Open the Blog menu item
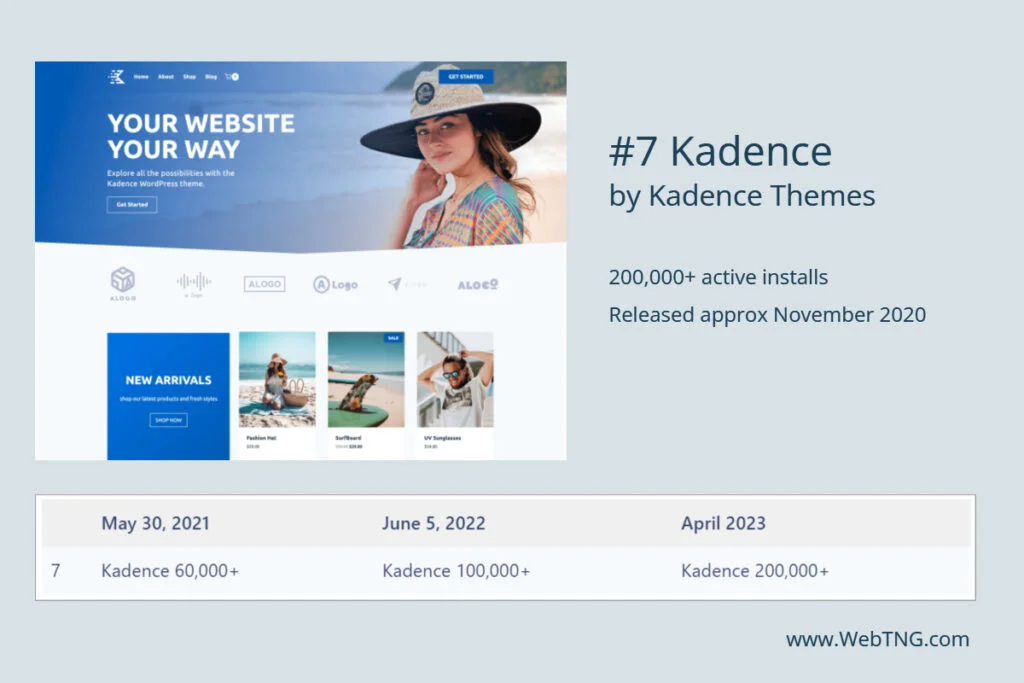Screen dimensions: 1024x683 (x=211, y=77)
